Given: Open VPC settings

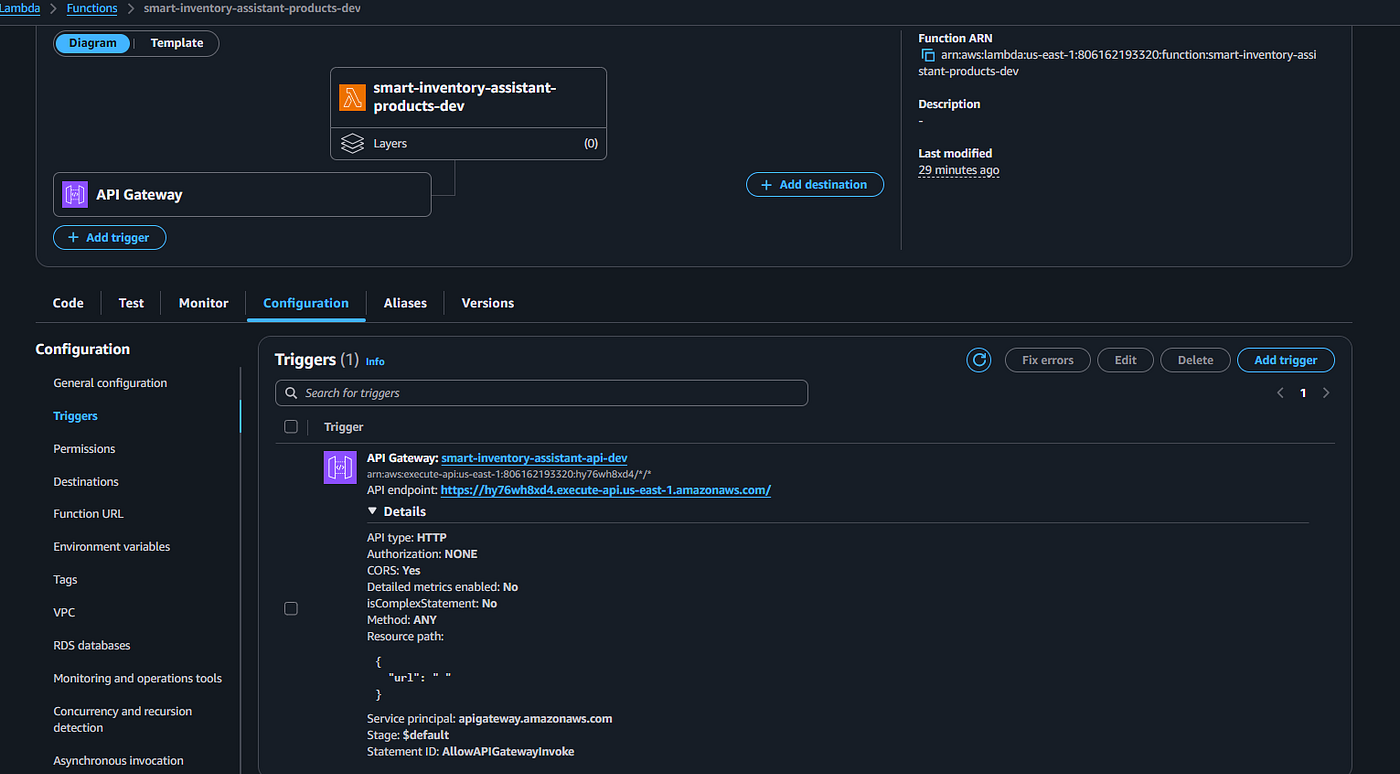Looking at the screenshot, I should 64,612.
